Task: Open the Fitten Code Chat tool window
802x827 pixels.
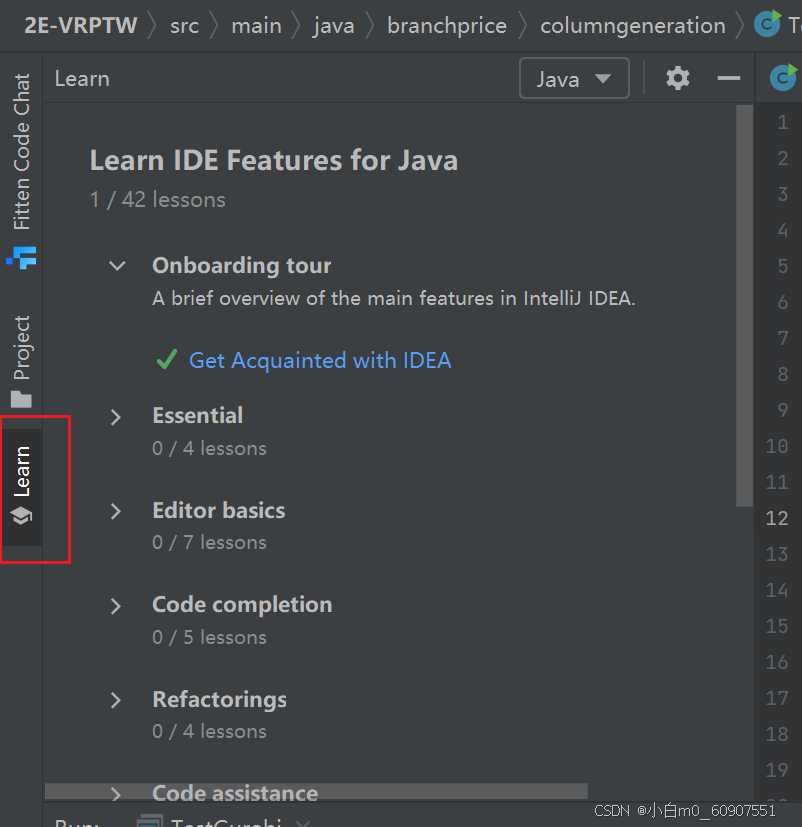Action: tap(21, 170)
